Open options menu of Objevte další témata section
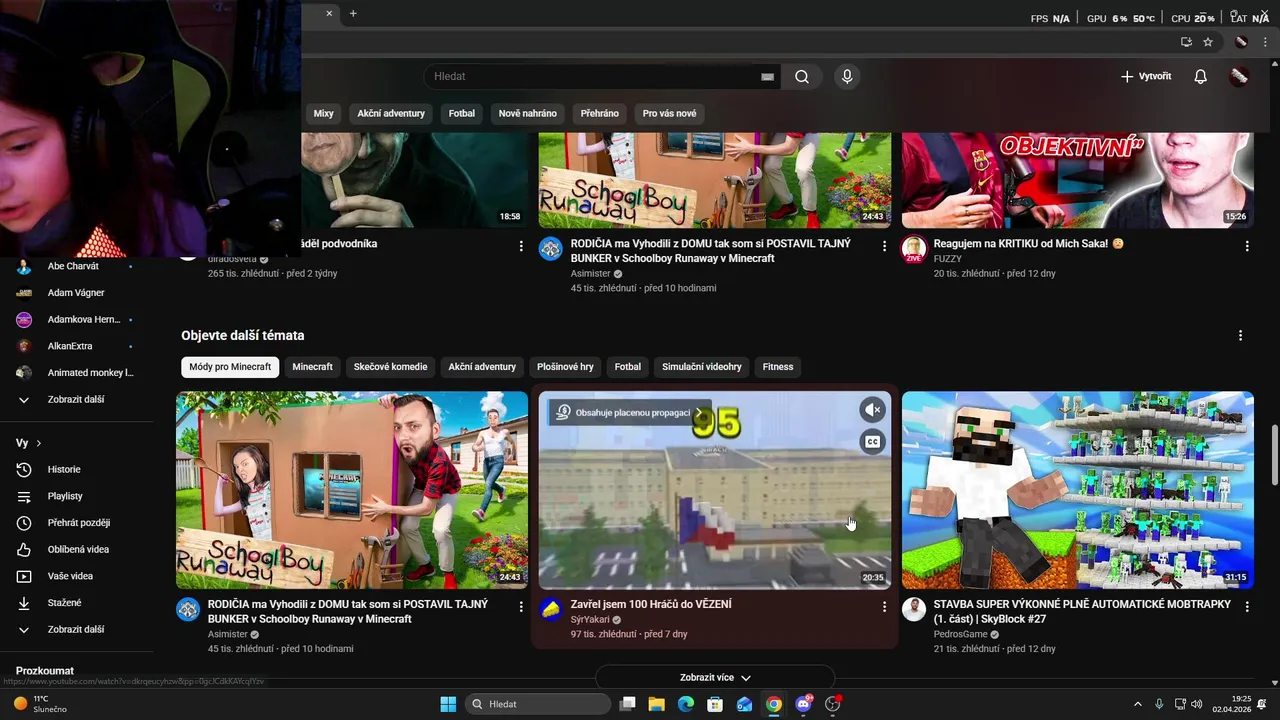This screenshot has height=720, width=1280. (x=1241, y=335)
